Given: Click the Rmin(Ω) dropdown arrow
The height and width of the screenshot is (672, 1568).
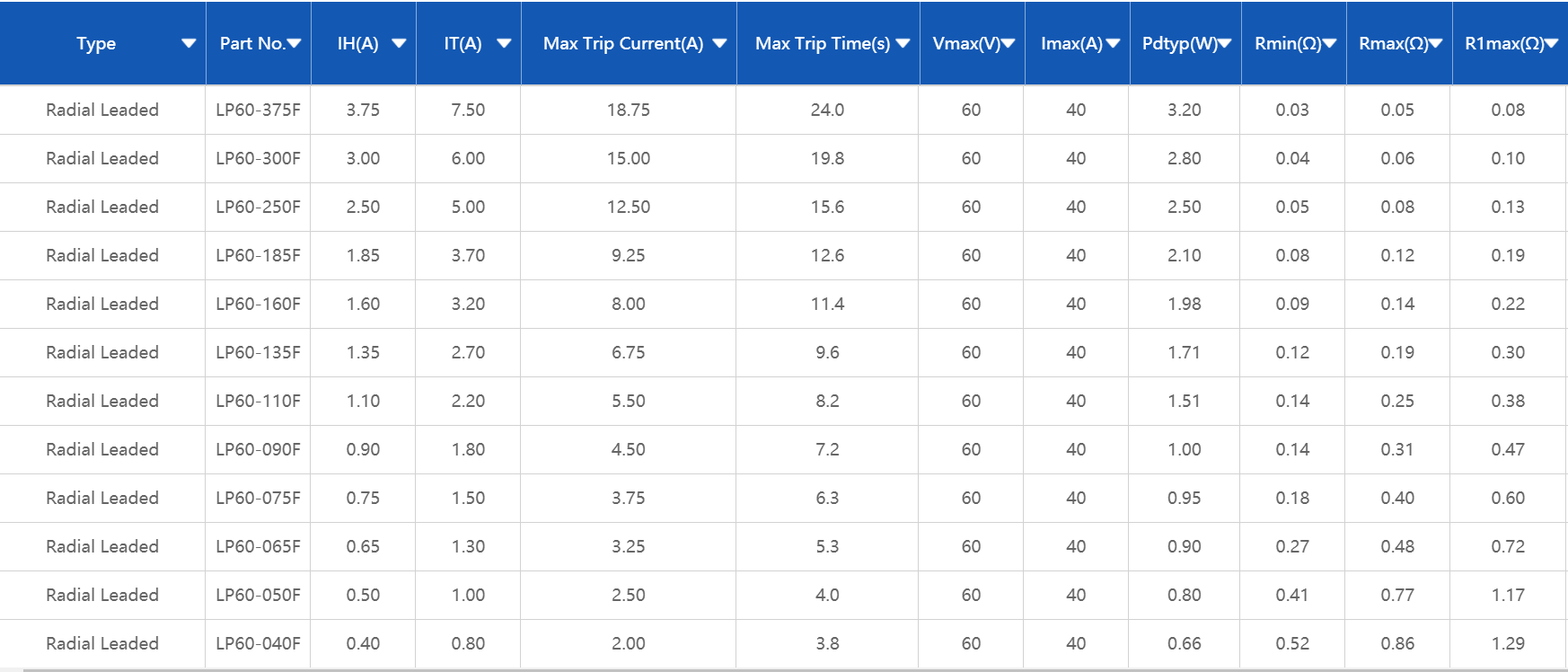Looking at the screenshot, I should point(1330,43).
